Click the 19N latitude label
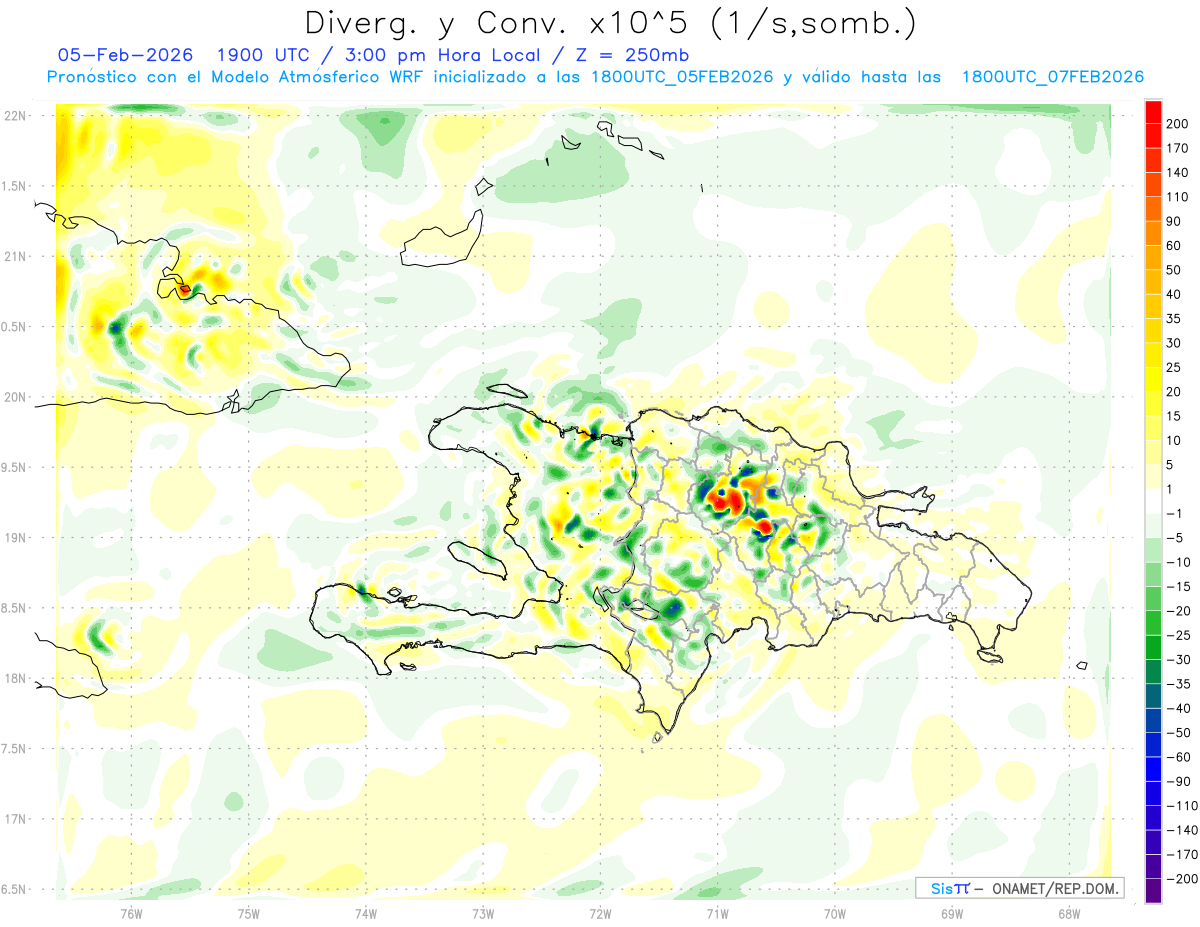Image resolution: width=1200 pixels, height=927 pixels. tap(14, 538)
